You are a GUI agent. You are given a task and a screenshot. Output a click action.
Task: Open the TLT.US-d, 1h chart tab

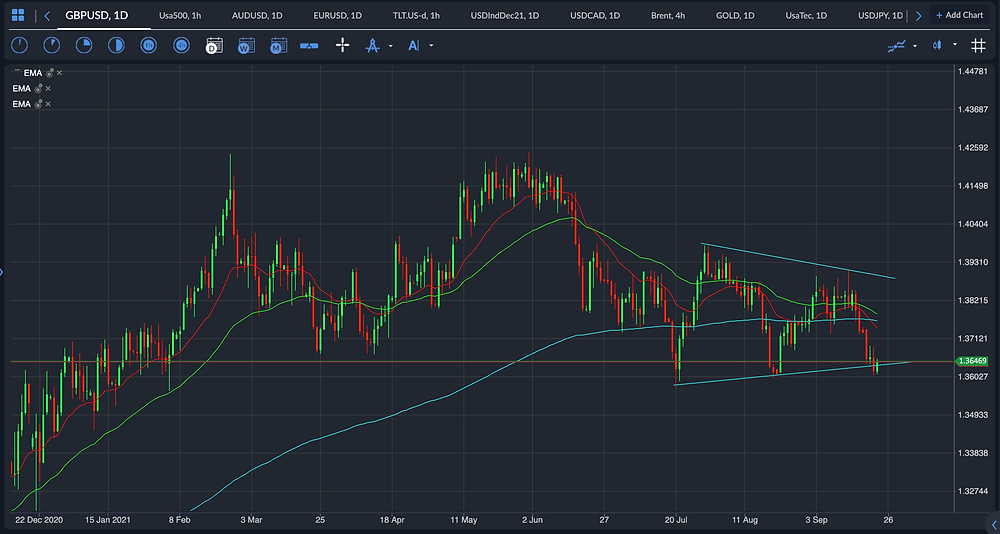click(x=416, y=15)
